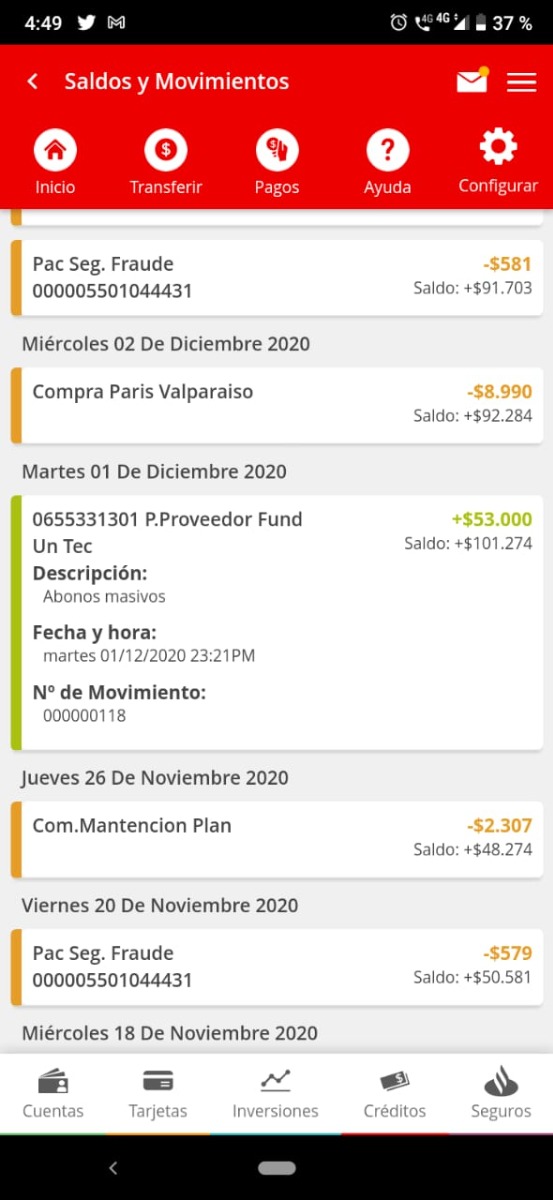Expand the Pac Seg. Fraude -$581 entry
Viewport: 553px width, 1200px height.
click(277, 277)
